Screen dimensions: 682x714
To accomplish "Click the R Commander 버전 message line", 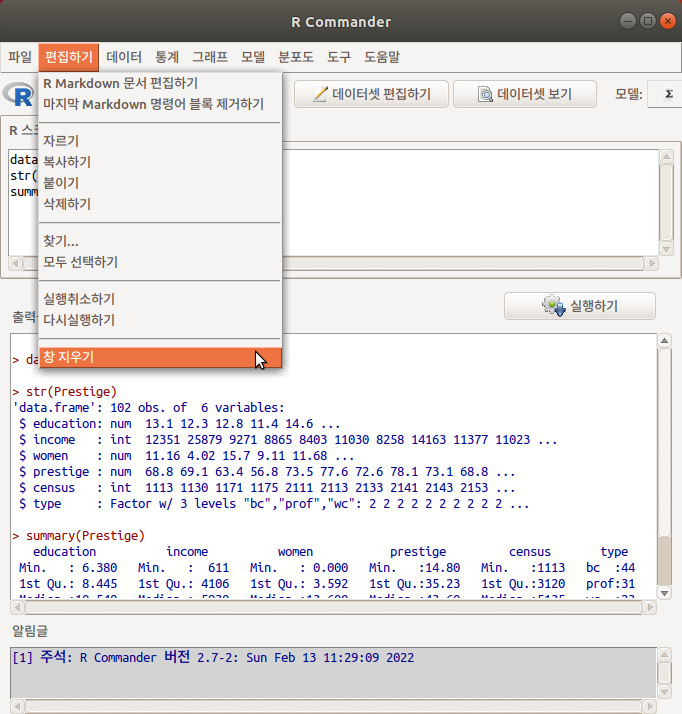I will click(x=214, y=658).
